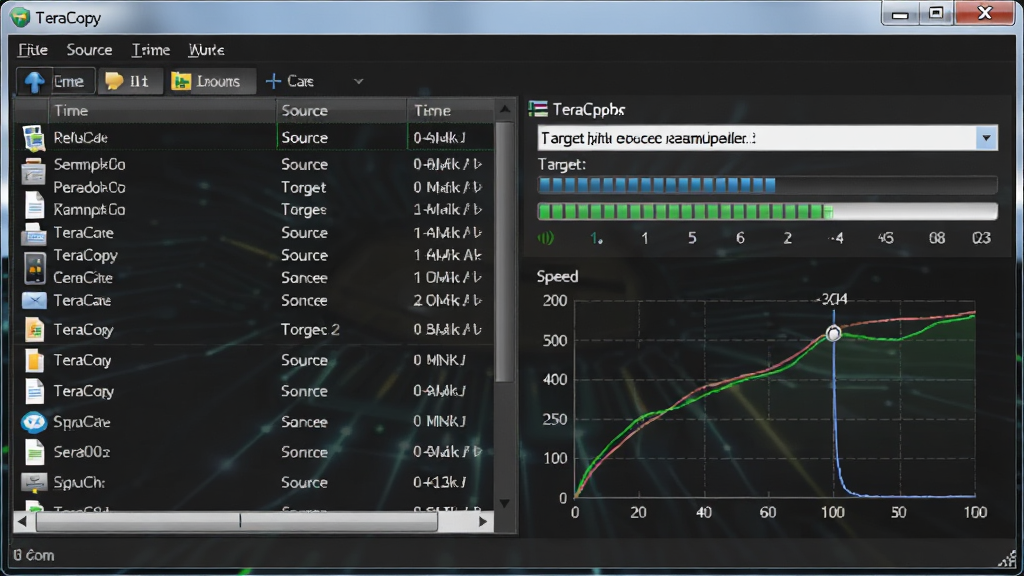Screen dimensions: 1024x576
Task: Click the file icon of the RefuCde row
Action: click(33, 138)
